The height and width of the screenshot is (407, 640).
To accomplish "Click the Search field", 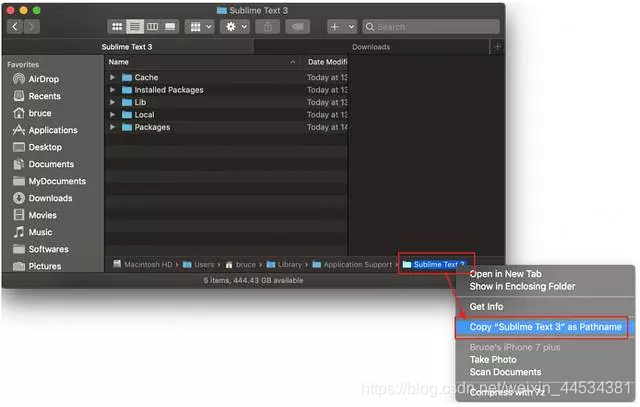I will click(431, 27).
